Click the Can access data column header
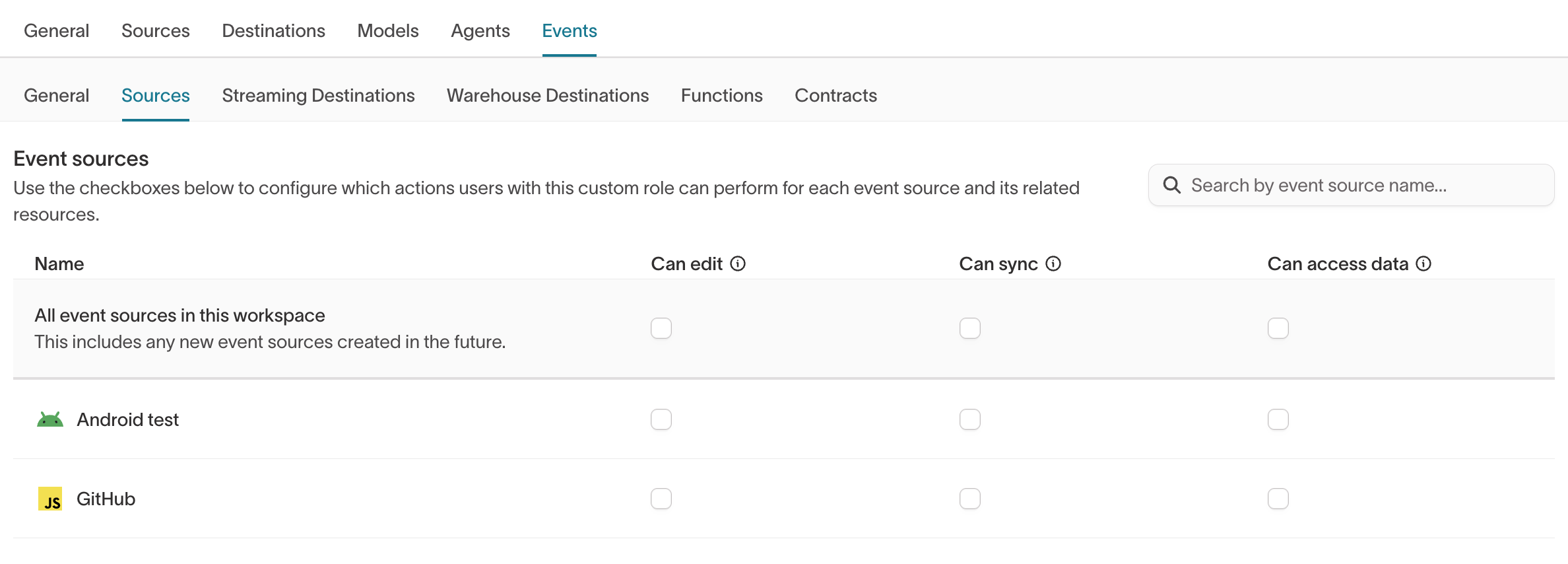1568x564 pixels. 1338,264
